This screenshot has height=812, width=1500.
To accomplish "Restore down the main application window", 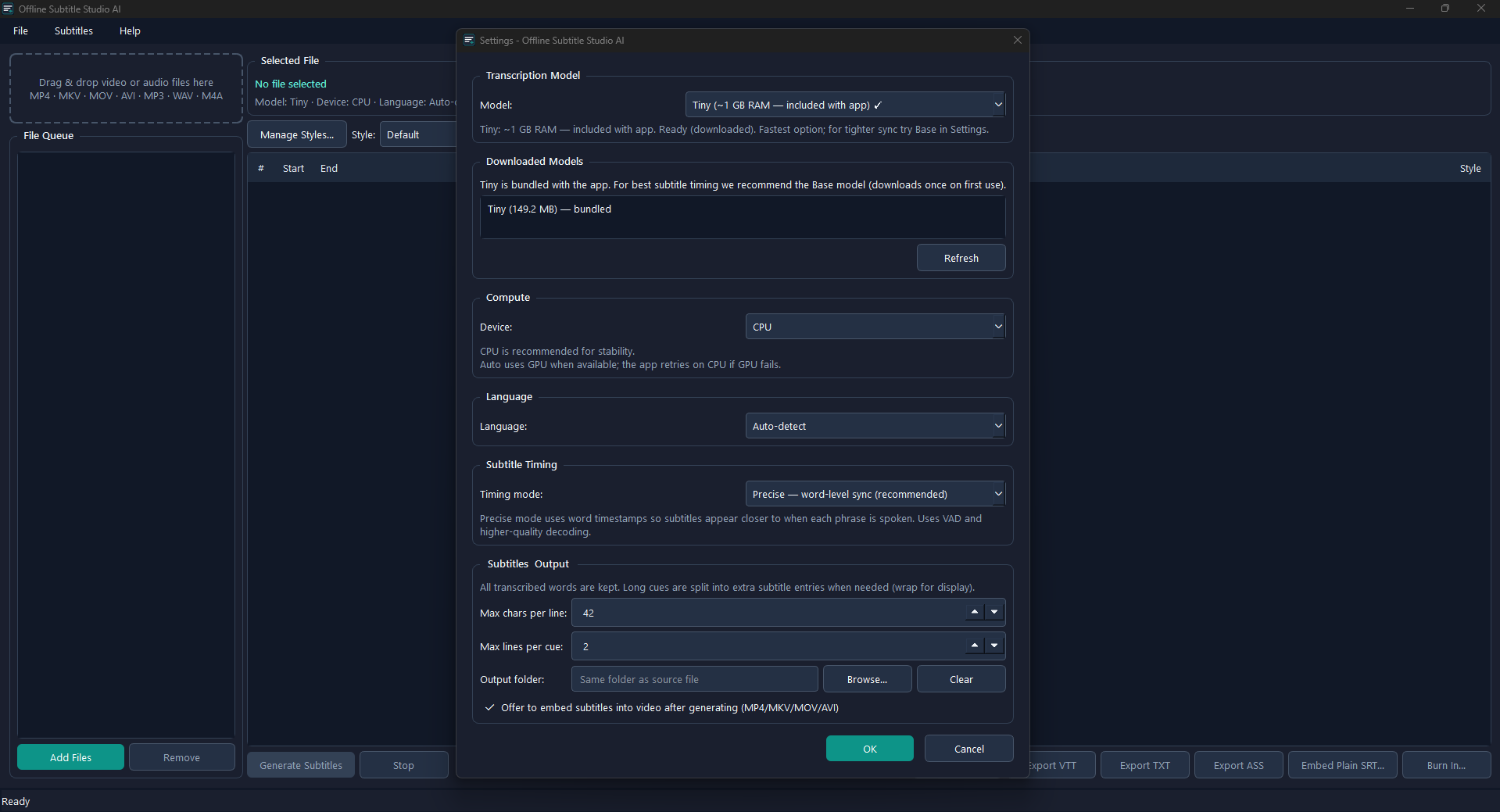I will click(1445, 9).
